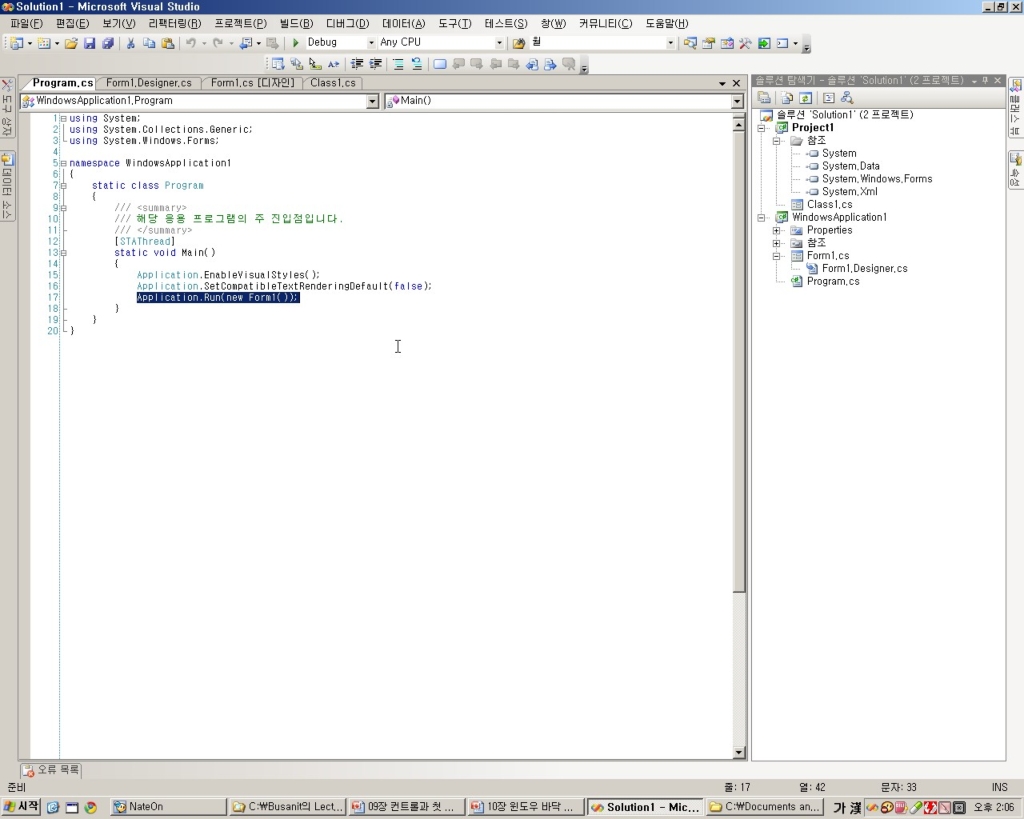The height and width of the screenshot is (819, 1024).
Task: Click the View Class Diagram icon
Action: click(847, 98)
